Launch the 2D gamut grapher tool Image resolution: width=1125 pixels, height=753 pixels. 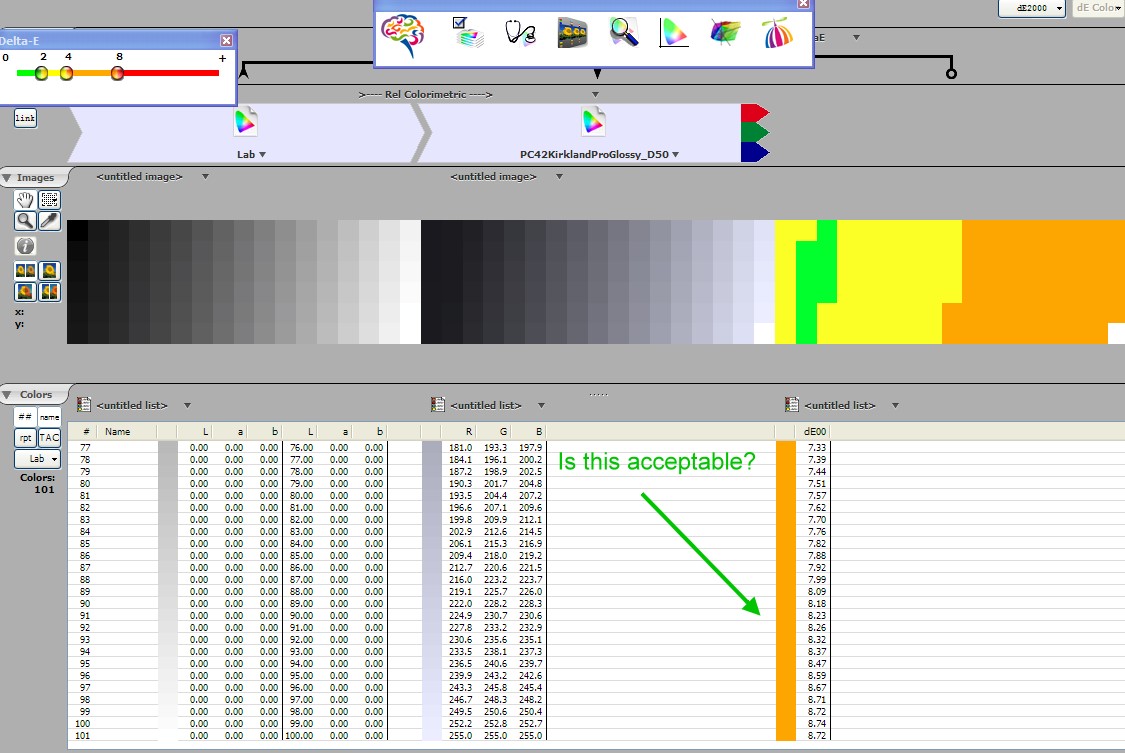coord(675,33)
